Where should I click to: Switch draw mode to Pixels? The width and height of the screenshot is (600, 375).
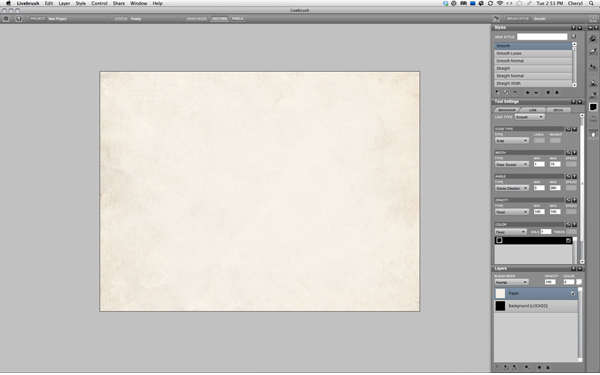point(238,18)
